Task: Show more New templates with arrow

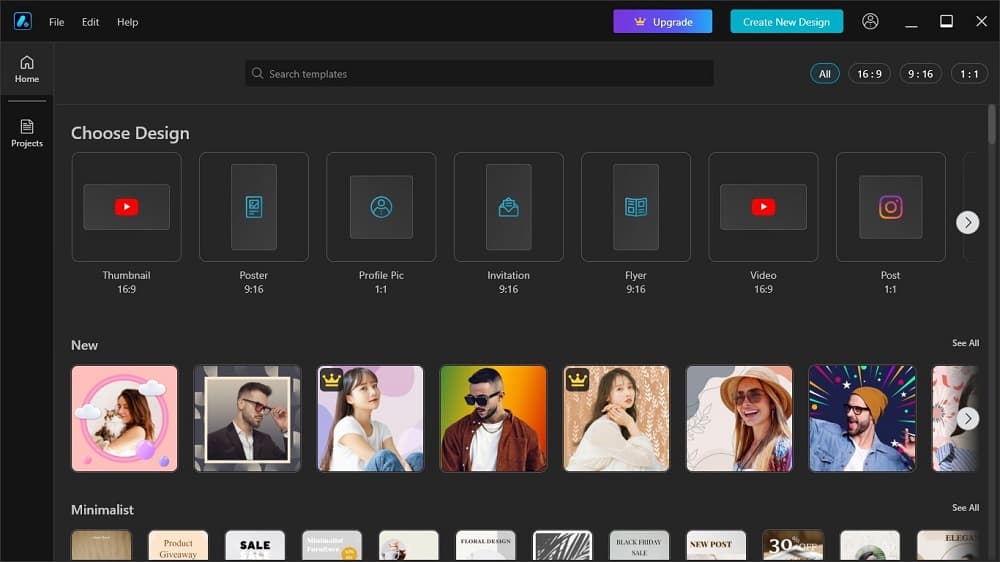Action: [967, 418]
